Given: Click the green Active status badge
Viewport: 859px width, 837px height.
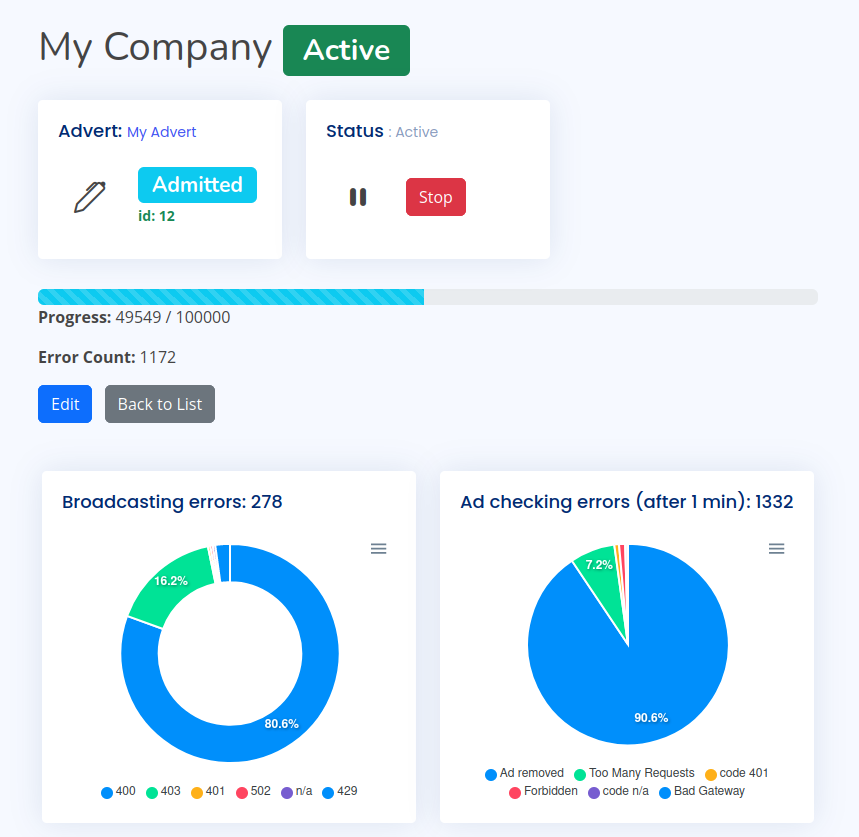Looking at the screenshot, I should (346, 50).
